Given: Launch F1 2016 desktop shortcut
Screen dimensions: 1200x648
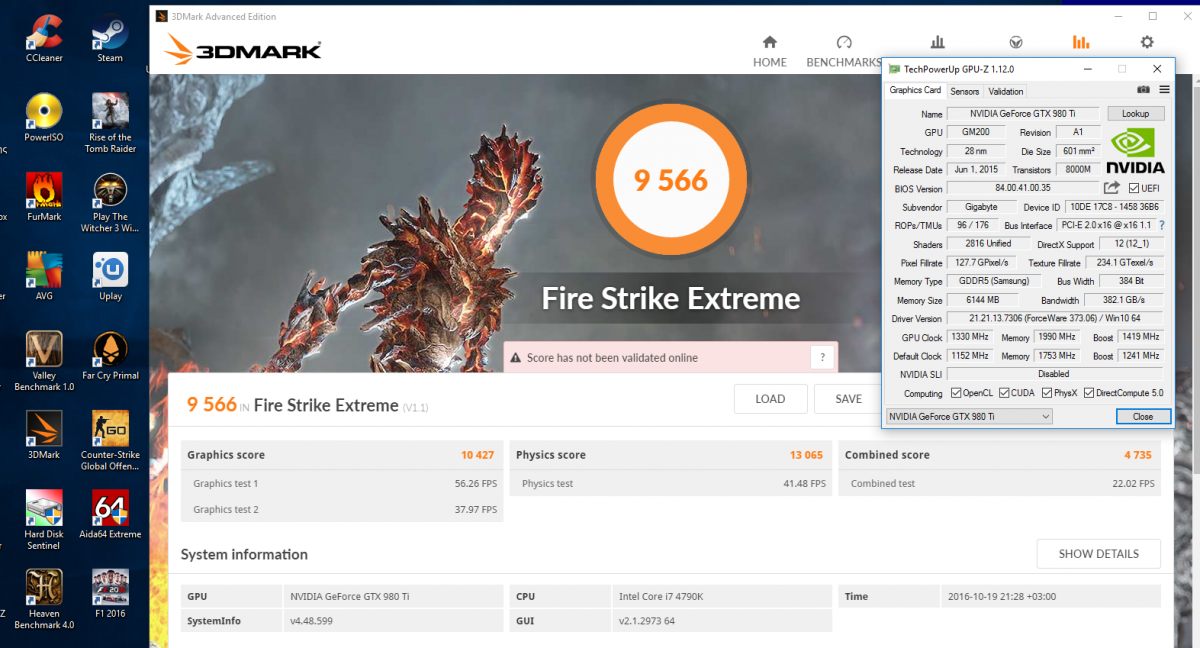Looking at the screenshot, I should tap(110, 594).
